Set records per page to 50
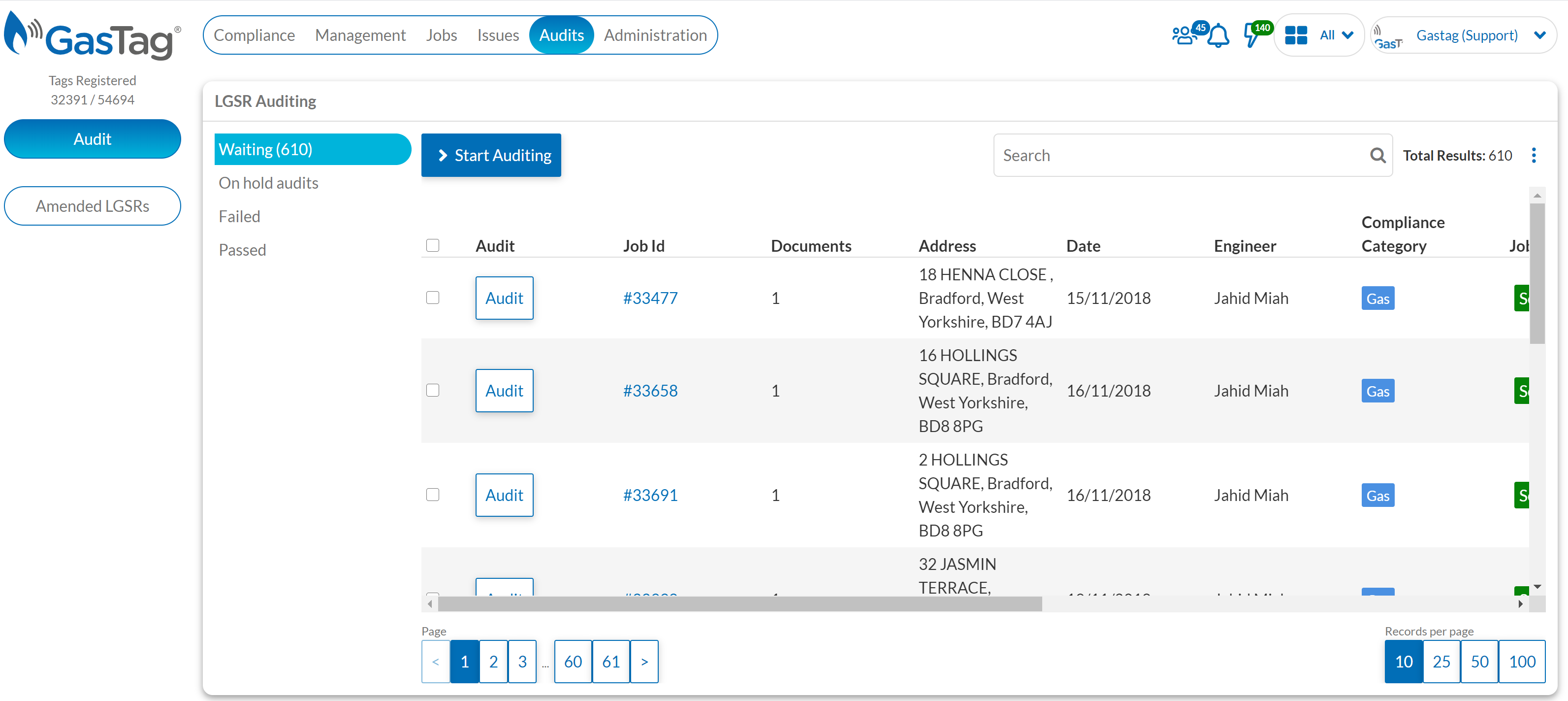 point(1479,662)
